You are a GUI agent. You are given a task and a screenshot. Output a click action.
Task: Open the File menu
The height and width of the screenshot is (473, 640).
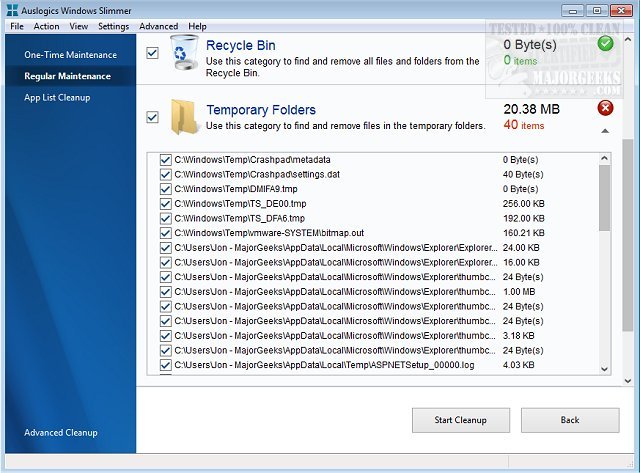[17, 26]
